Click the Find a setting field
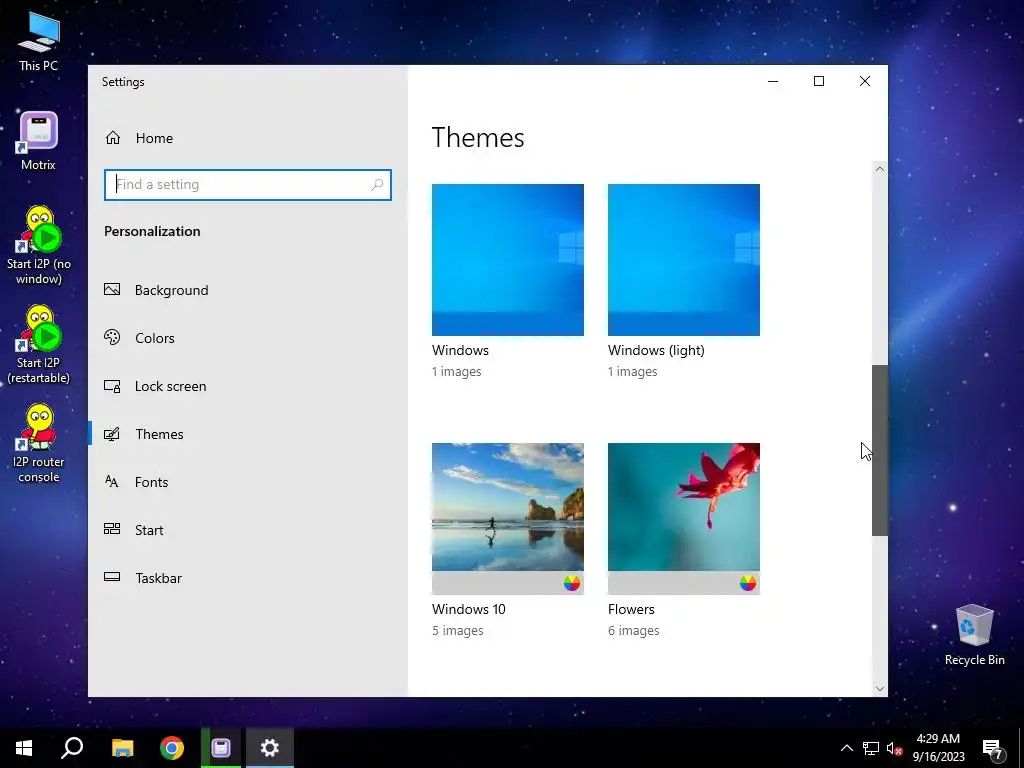 [x=248, y=185]
